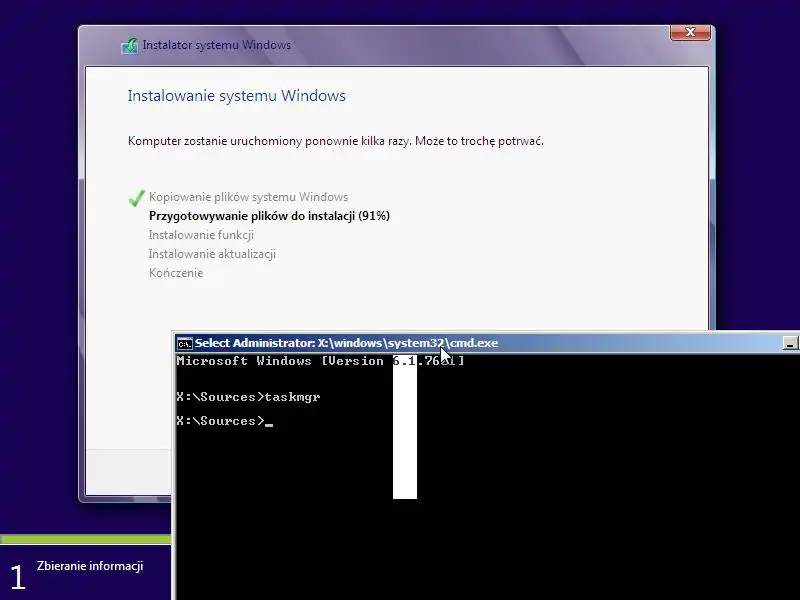This screenshot has height=600, width=800.
Task: Click 'Kopiowanie plików systemu Windows' step
Action: [248, 197]
